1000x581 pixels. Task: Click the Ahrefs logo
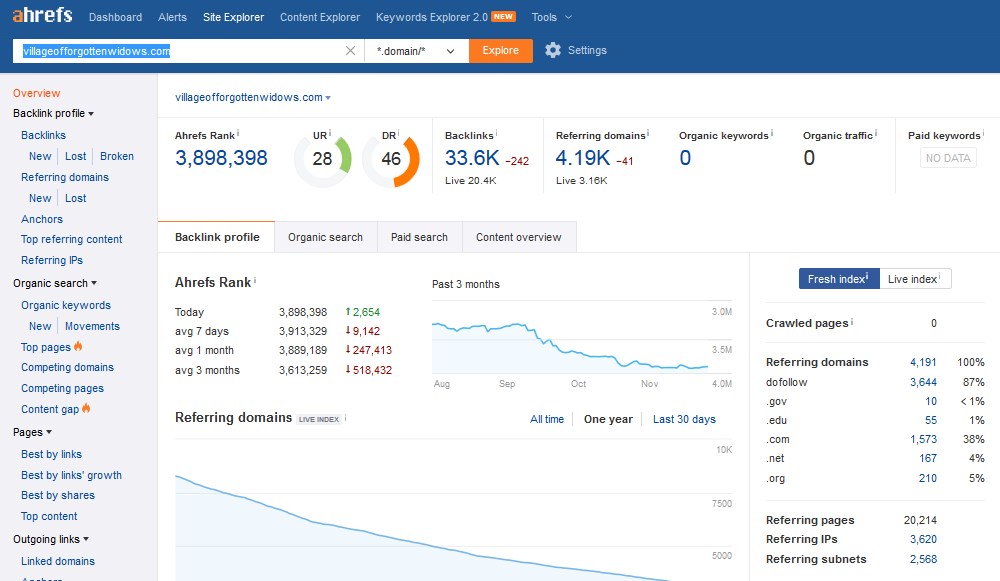43,16
